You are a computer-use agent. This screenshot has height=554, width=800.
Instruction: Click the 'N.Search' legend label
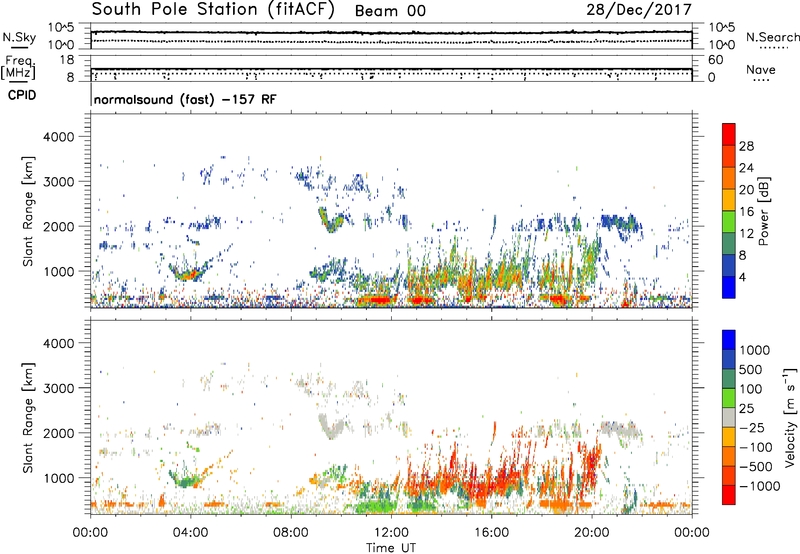pyautogui.click(x=772, y=37)
